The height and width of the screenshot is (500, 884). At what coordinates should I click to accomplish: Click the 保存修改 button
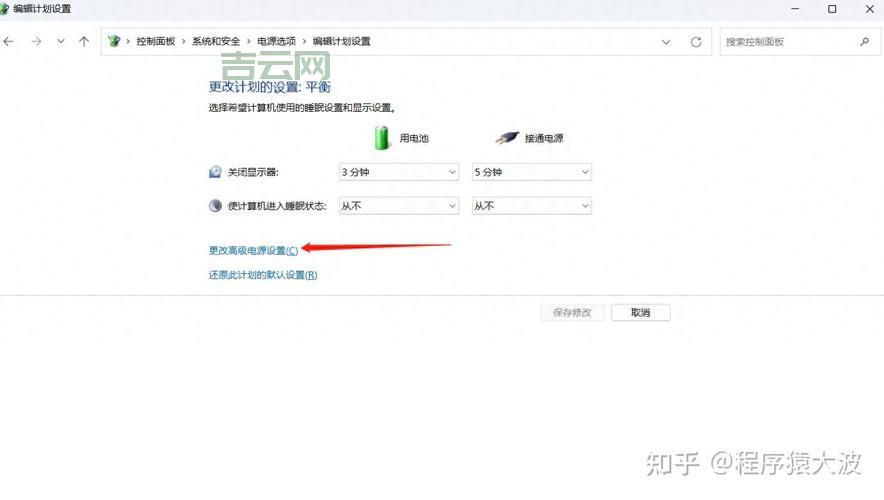[572, 313]
